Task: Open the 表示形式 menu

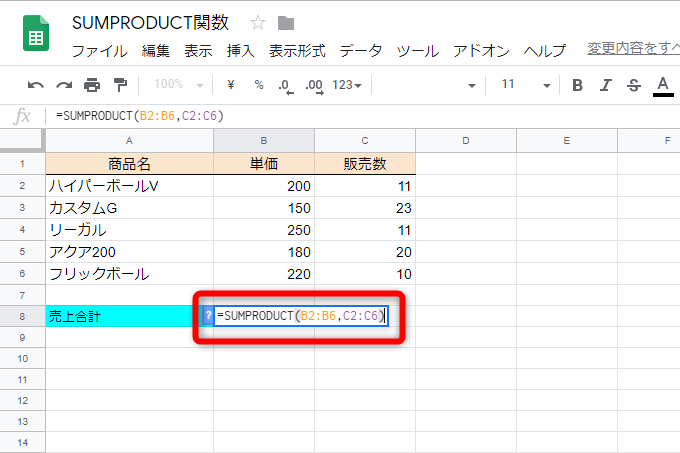Action: coord(297,51)
